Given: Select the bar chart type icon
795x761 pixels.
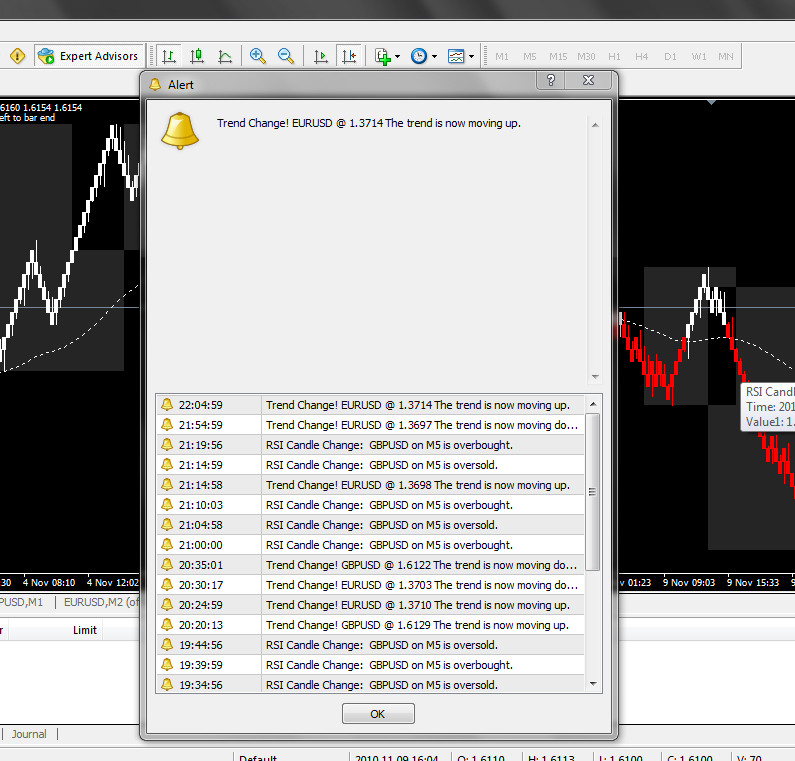Looking at the screenshot, I should tap(169, 56).
